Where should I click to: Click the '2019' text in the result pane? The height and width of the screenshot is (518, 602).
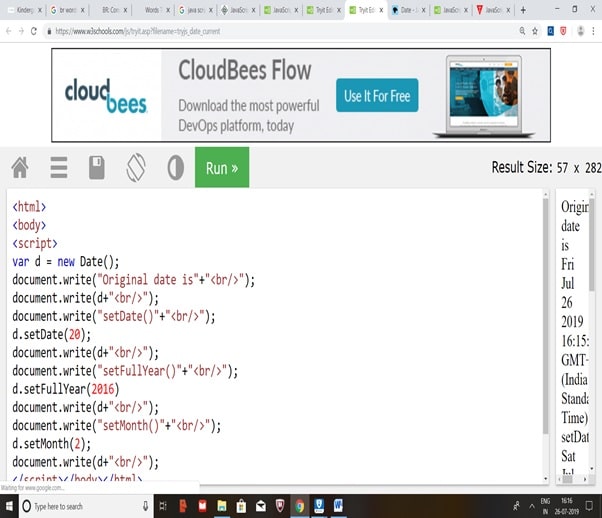(x=572, y=321)
